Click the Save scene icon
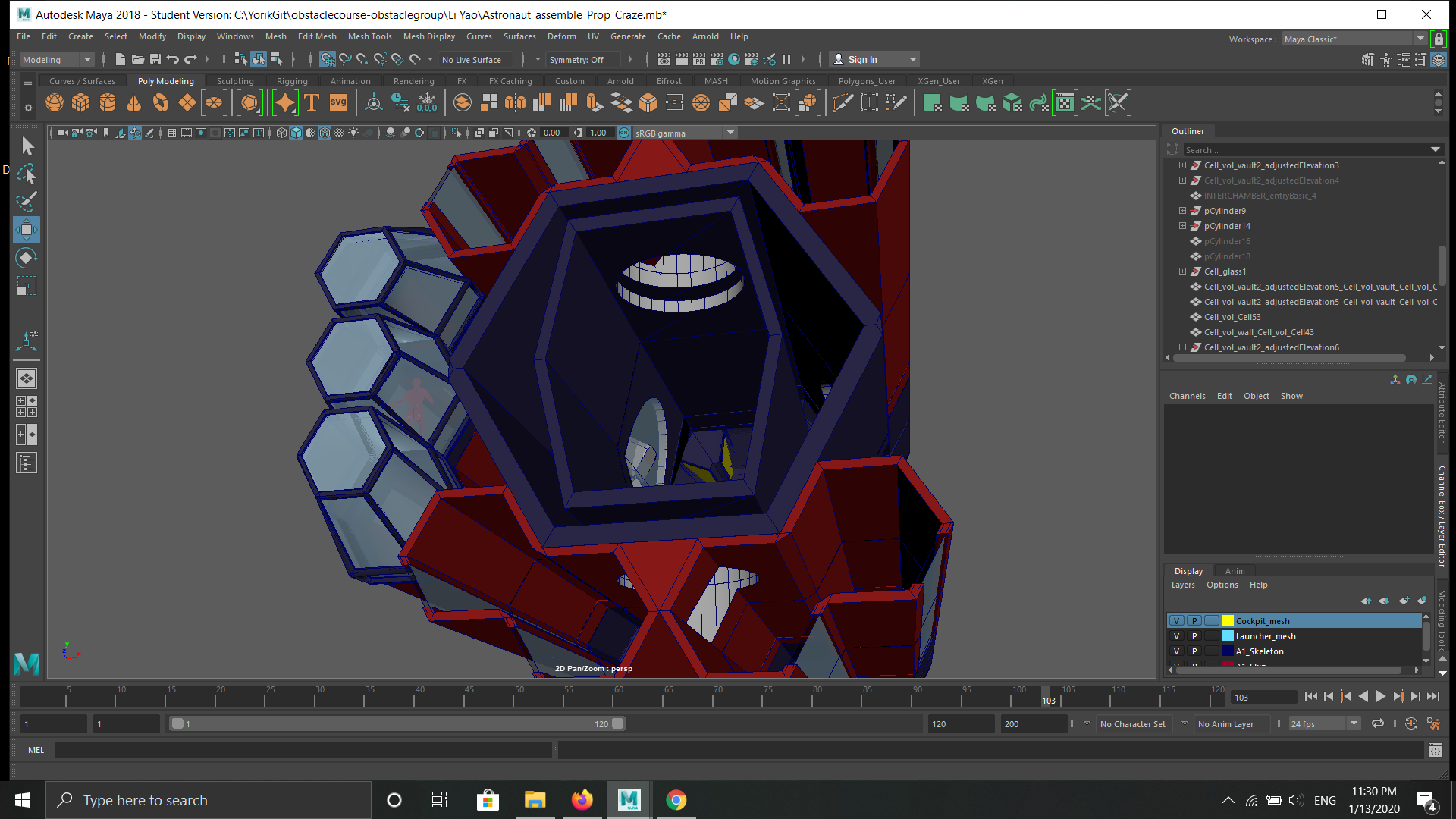 point(155,59)
